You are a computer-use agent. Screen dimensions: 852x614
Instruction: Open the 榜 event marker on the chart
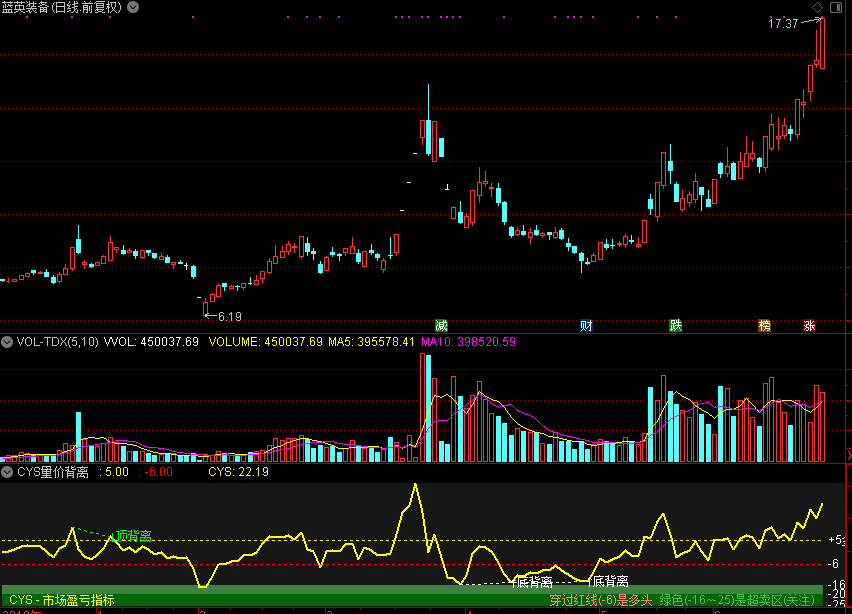(765, 325)
